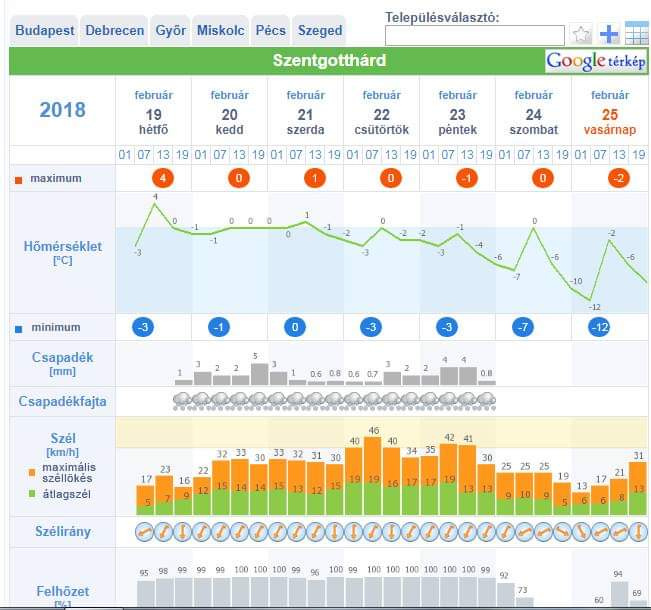Open the Győr city tab
Viewport: 651px width, 610px height.
point(171,31)
